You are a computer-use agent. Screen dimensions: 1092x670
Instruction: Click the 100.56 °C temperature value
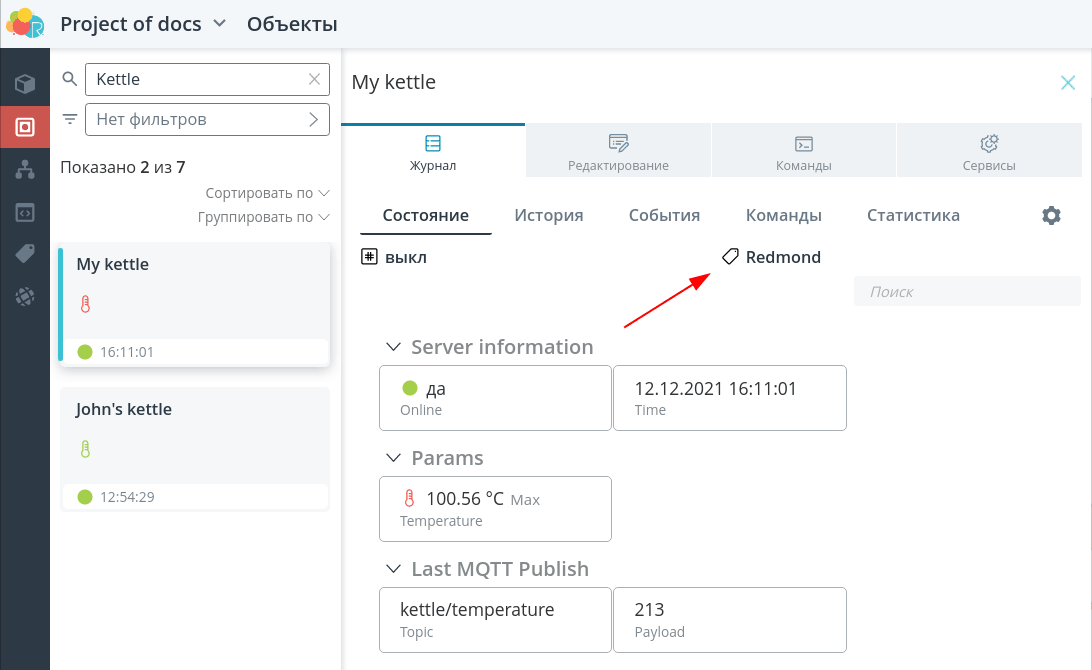(465, 499)
